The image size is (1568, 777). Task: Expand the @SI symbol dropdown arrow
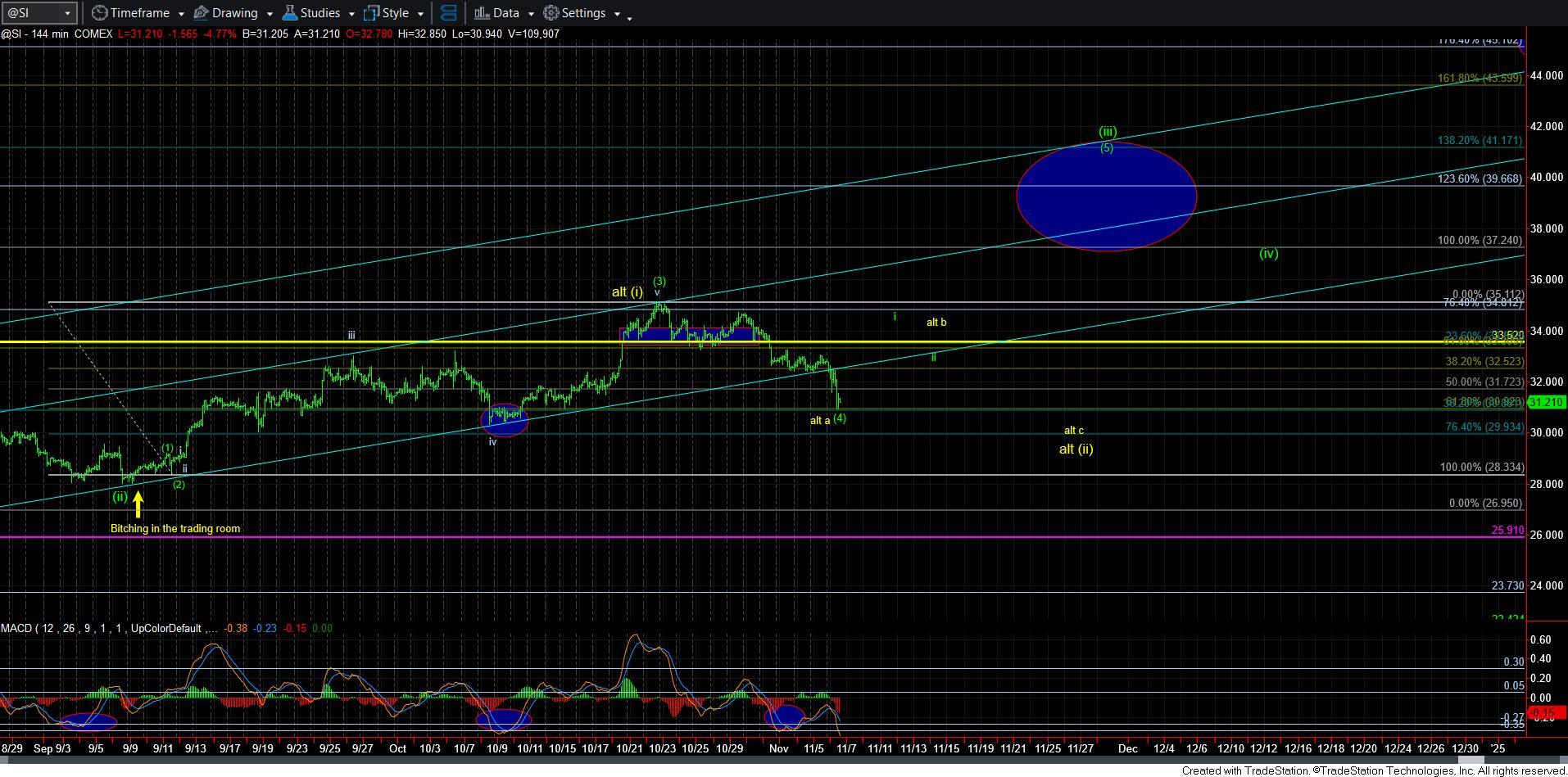[x=67, y=14]
